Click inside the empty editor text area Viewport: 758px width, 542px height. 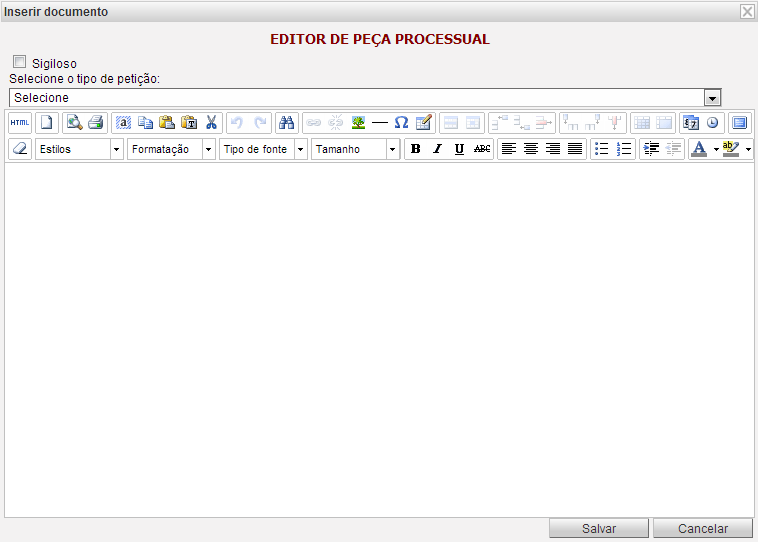(x=379, y=340)
